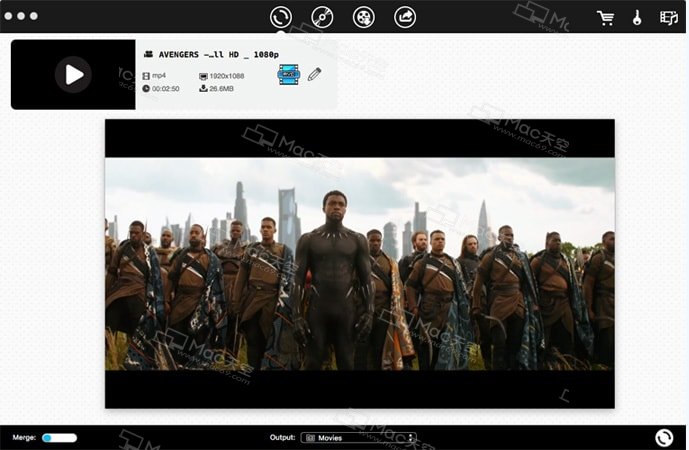Open the share export tab icon
This screenshot has height=450, width=689.
405,17
